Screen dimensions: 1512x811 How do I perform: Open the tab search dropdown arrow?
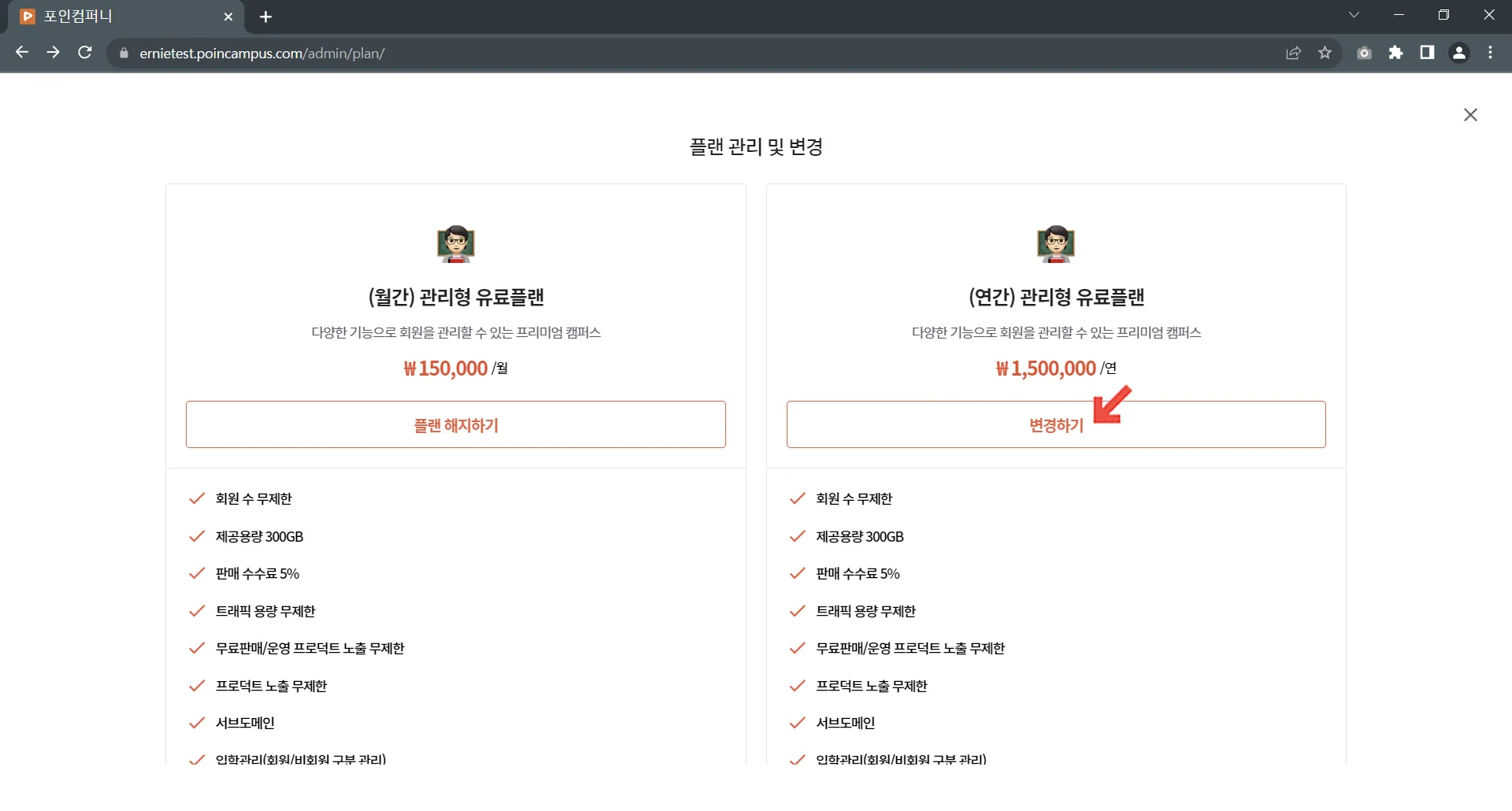point(1354,15)
